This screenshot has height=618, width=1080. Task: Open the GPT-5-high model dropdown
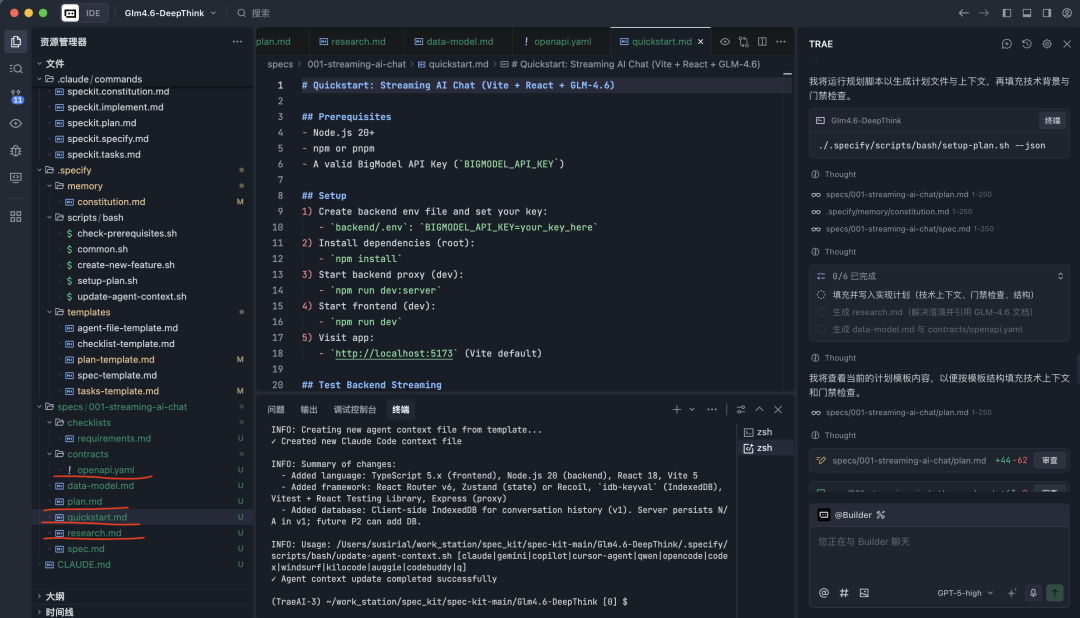[966, 592]
